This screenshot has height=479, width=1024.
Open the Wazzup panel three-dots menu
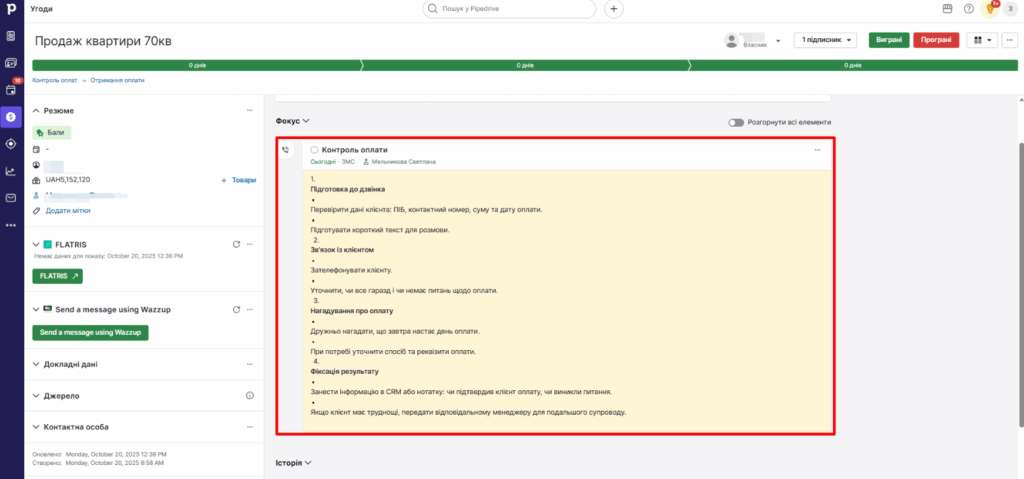coord(249,309)
